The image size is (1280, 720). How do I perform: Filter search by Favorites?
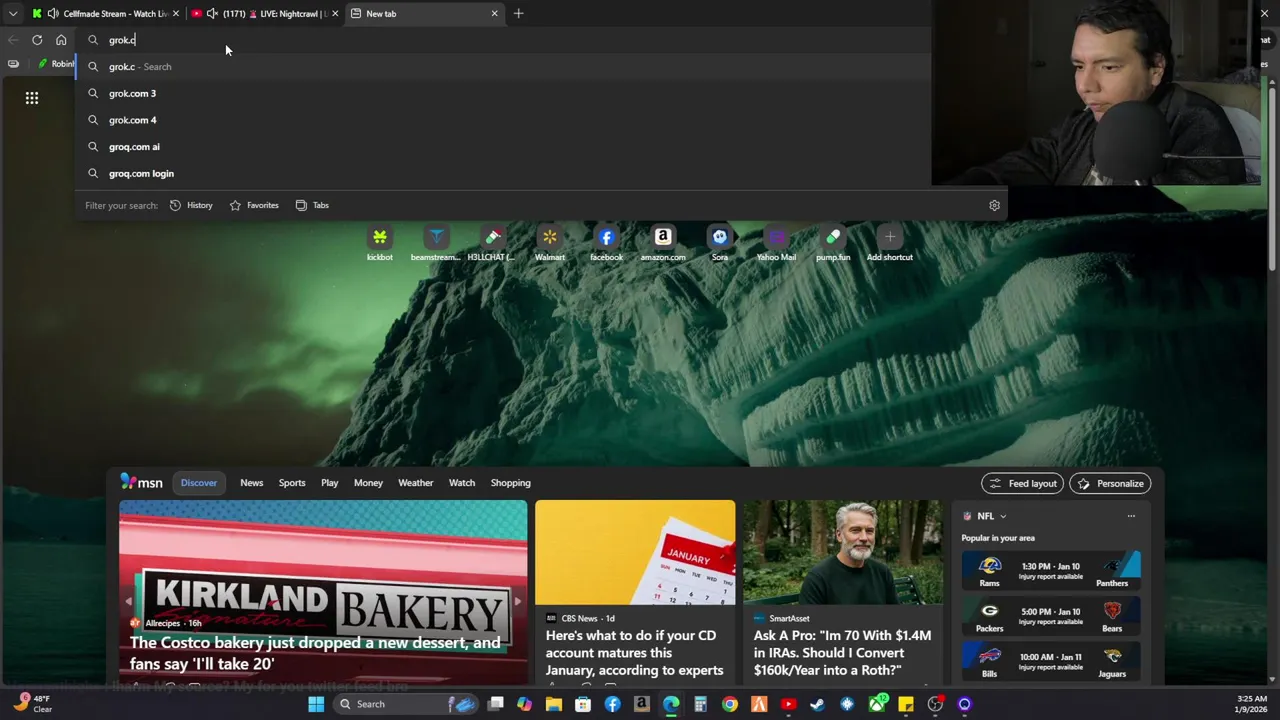tap(254, 205)
